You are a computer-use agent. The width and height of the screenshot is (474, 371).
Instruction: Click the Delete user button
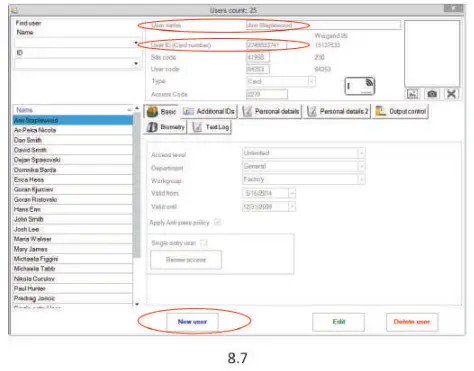point(412,322)
